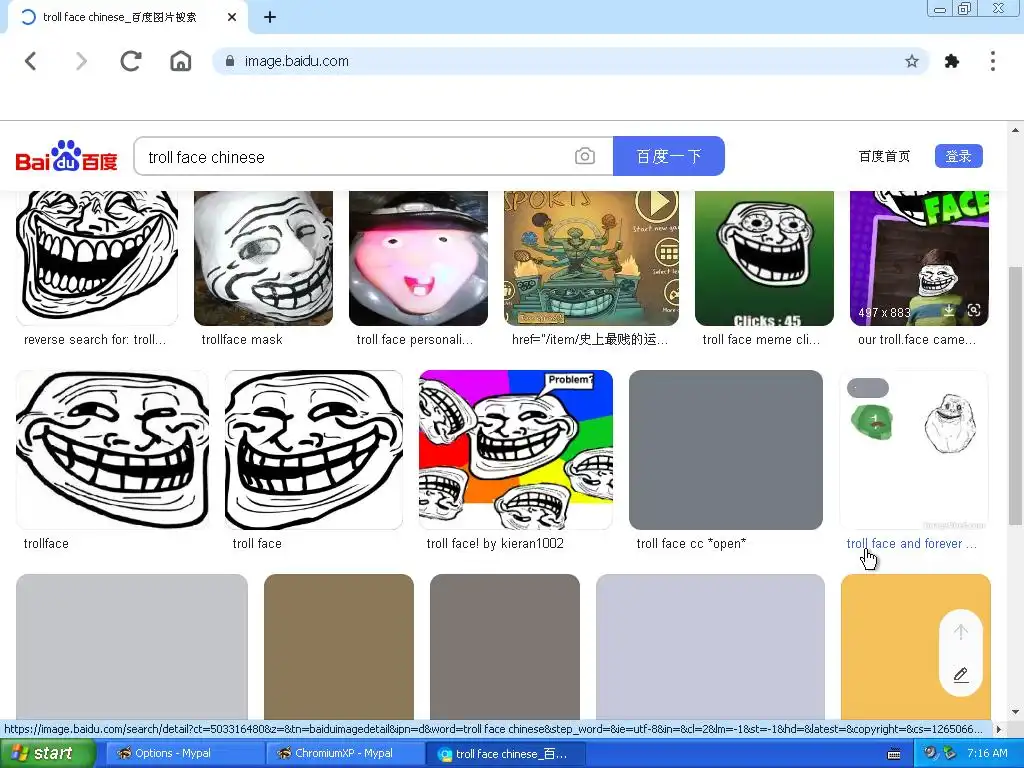Click the browser forward arrow
The width and height of the screenshot is (1024, 768).
(x=81, y=61)
